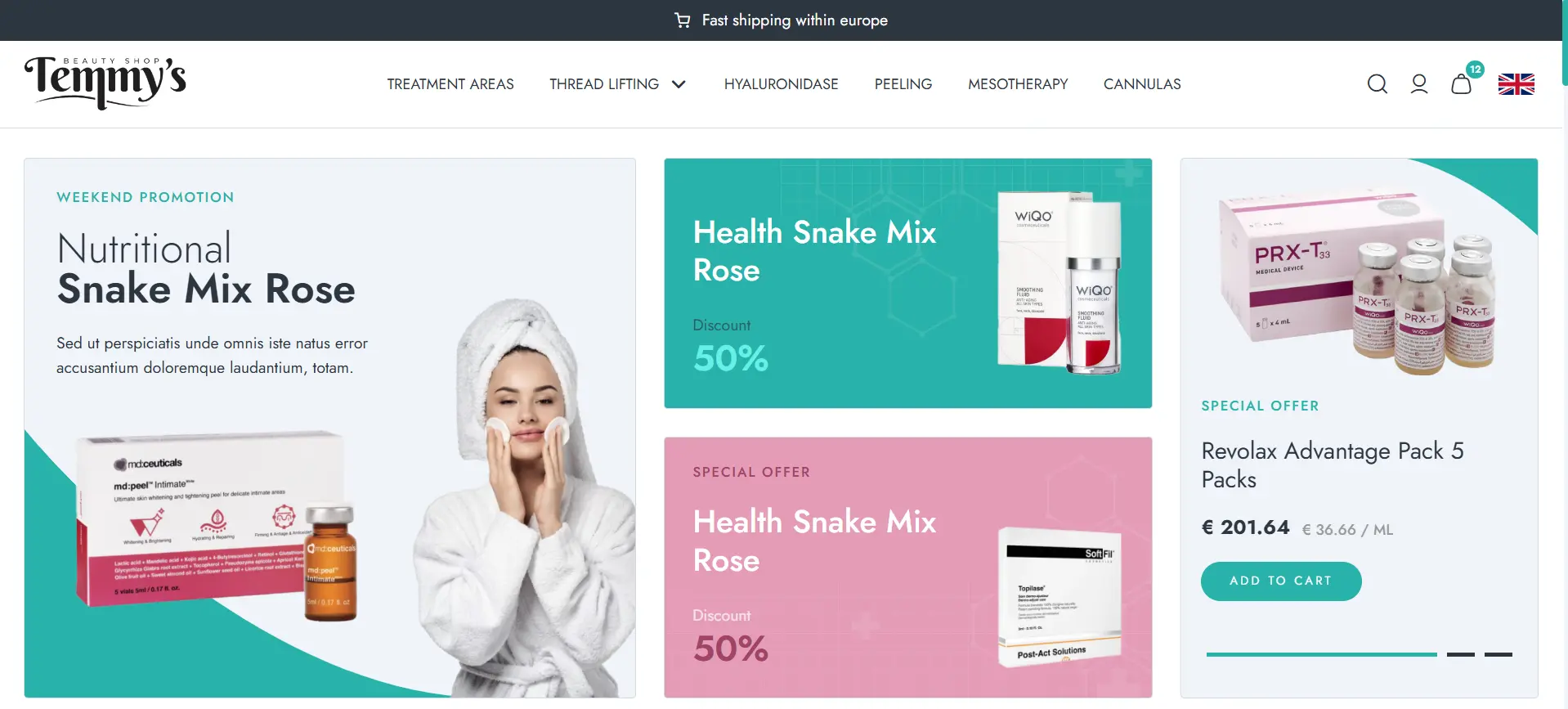
Task: Open the search magnifier icon
Action: pos(1377,84)
